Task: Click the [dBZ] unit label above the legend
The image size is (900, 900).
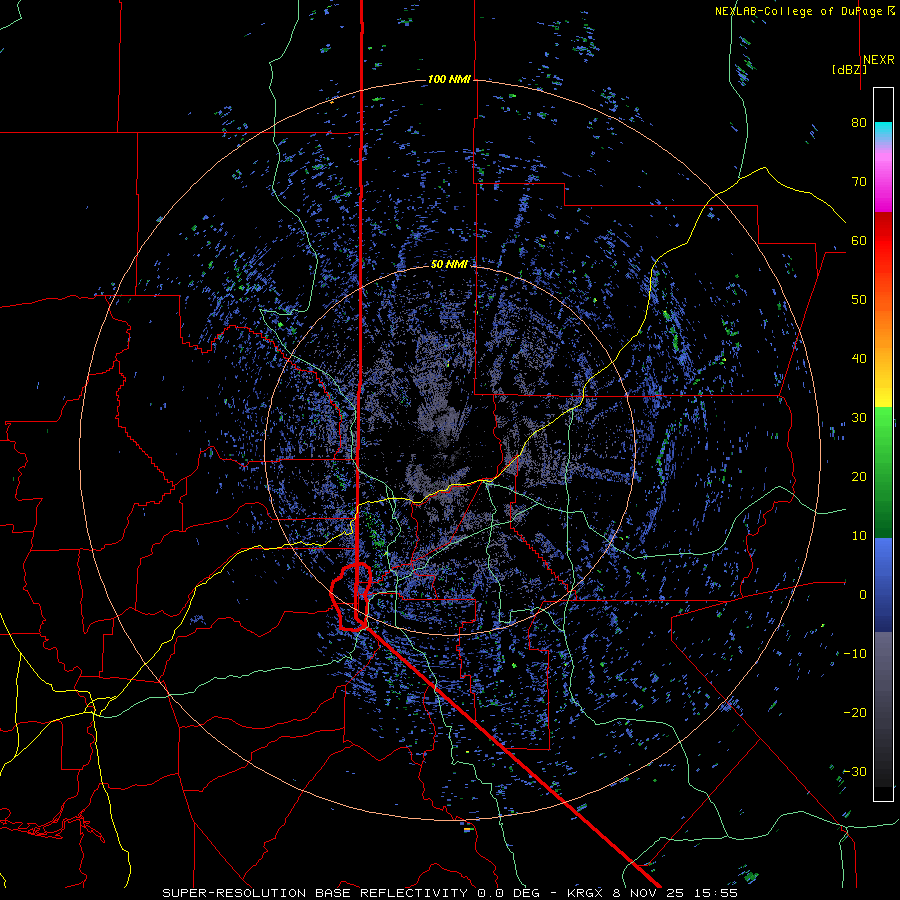Action: coord(848,70)
